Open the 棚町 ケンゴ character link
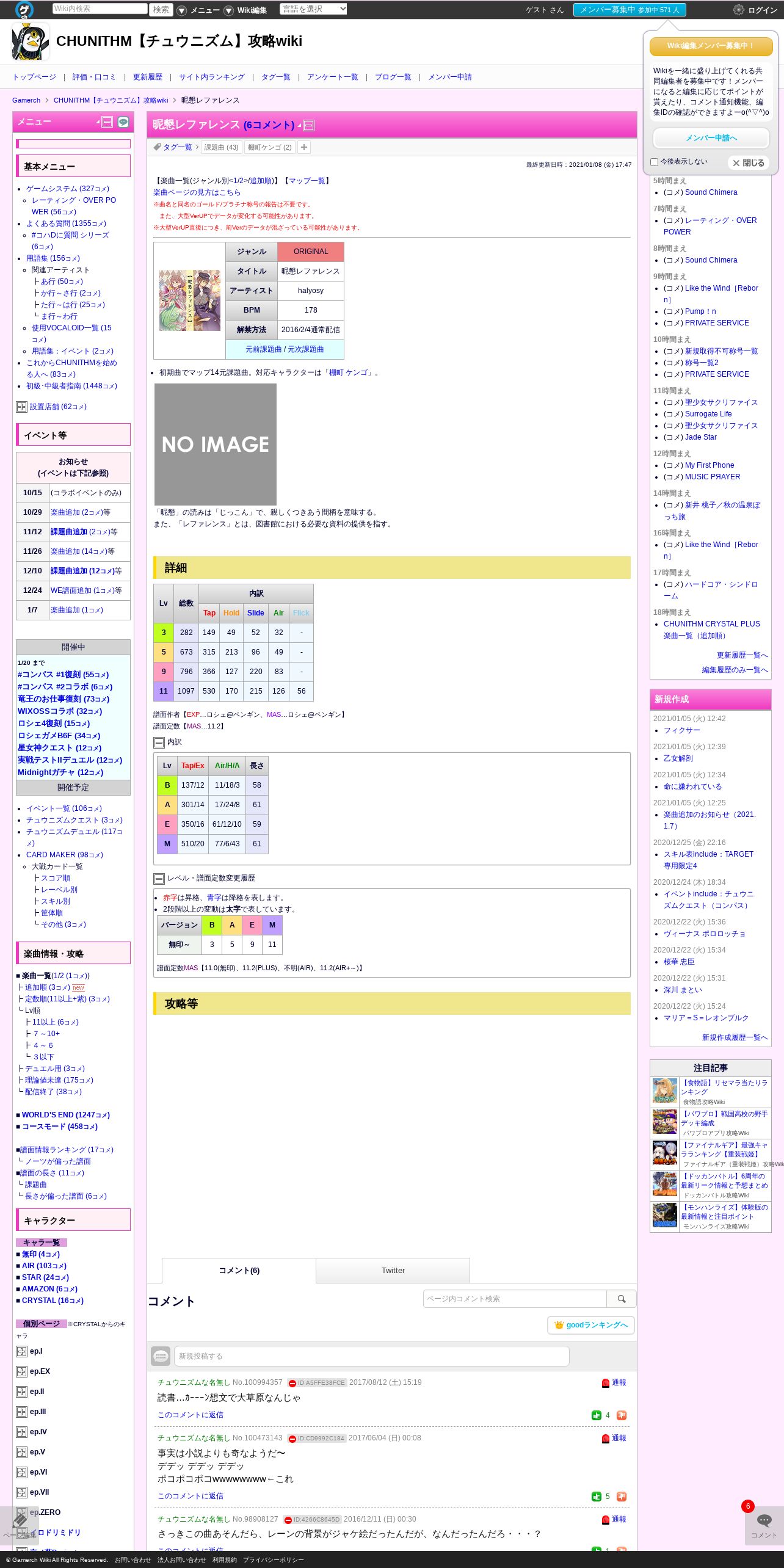 tap(349, 372)
